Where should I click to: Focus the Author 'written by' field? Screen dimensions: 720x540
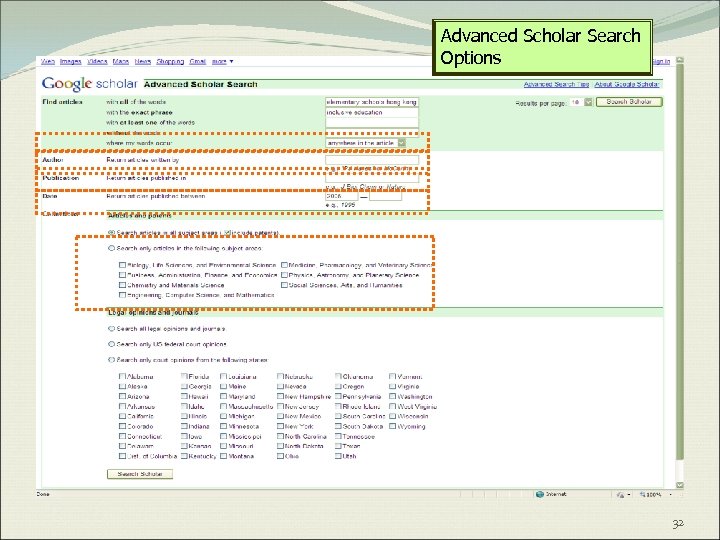click(x=372, y=160)
